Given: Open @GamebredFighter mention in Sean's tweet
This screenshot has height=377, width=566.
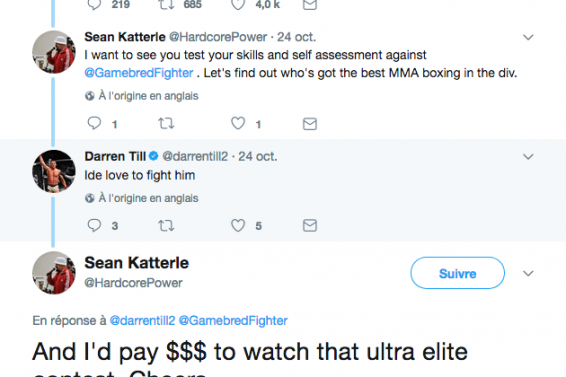Looking at the screenshot, I should tap(139, 73).
